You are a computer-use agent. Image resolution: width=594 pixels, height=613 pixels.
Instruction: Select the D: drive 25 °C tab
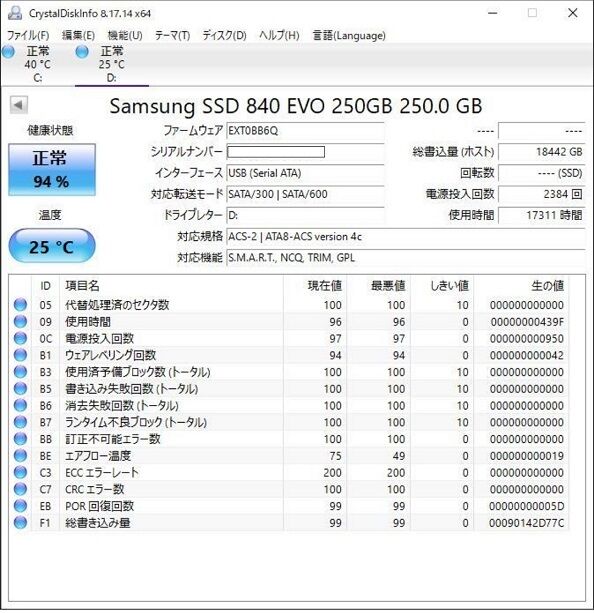[x=111, y=65]
